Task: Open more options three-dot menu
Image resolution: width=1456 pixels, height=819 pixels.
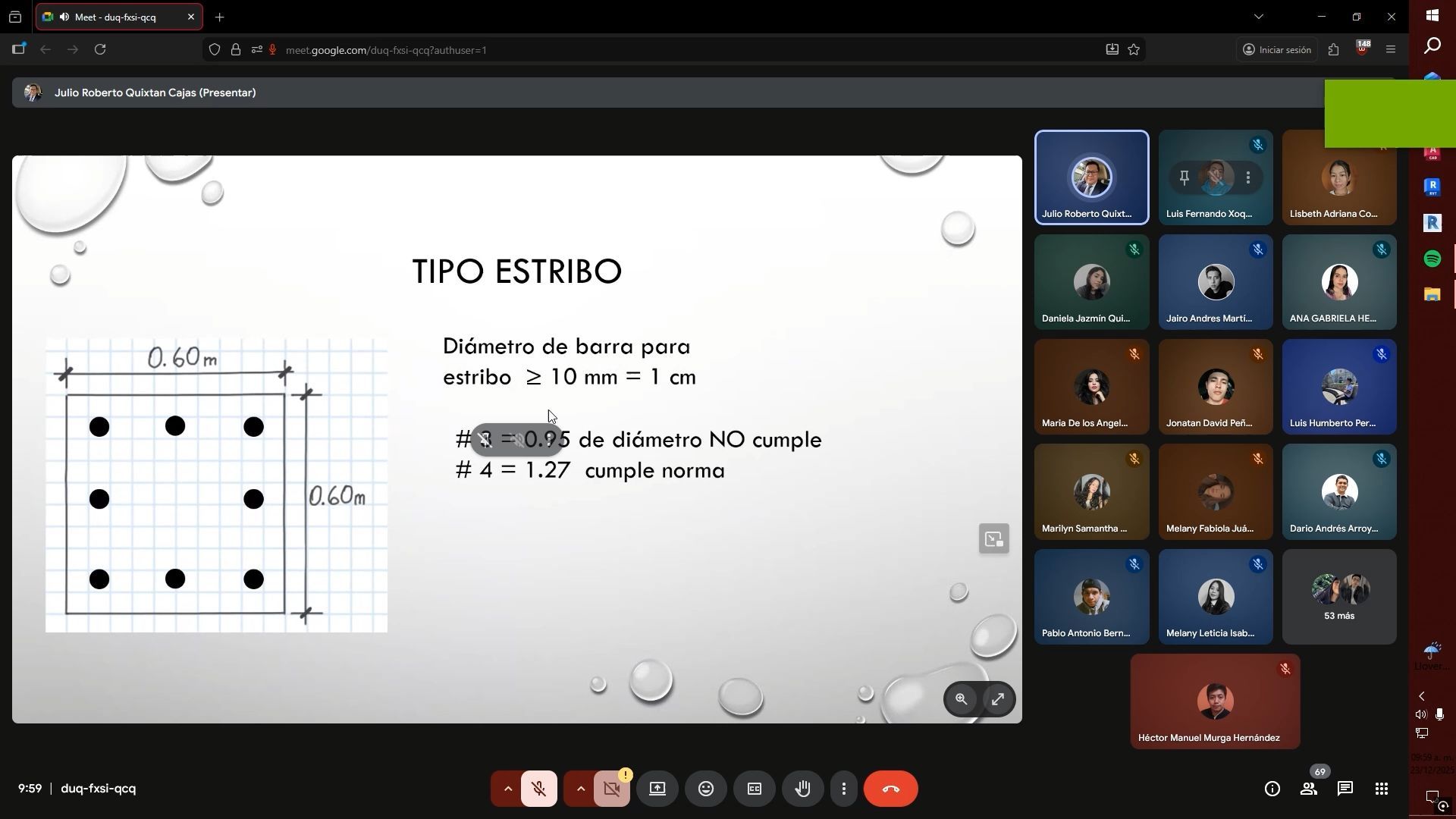Action: tap(844, 789)
